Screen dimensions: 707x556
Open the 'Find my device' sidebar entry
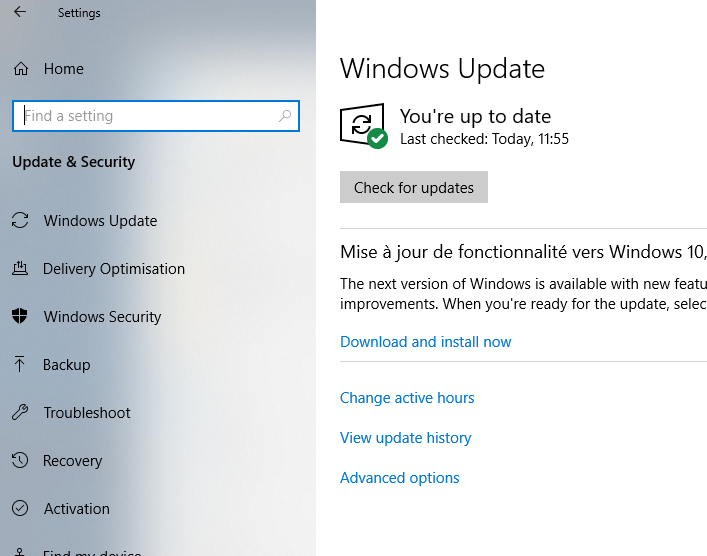[92, 551]
